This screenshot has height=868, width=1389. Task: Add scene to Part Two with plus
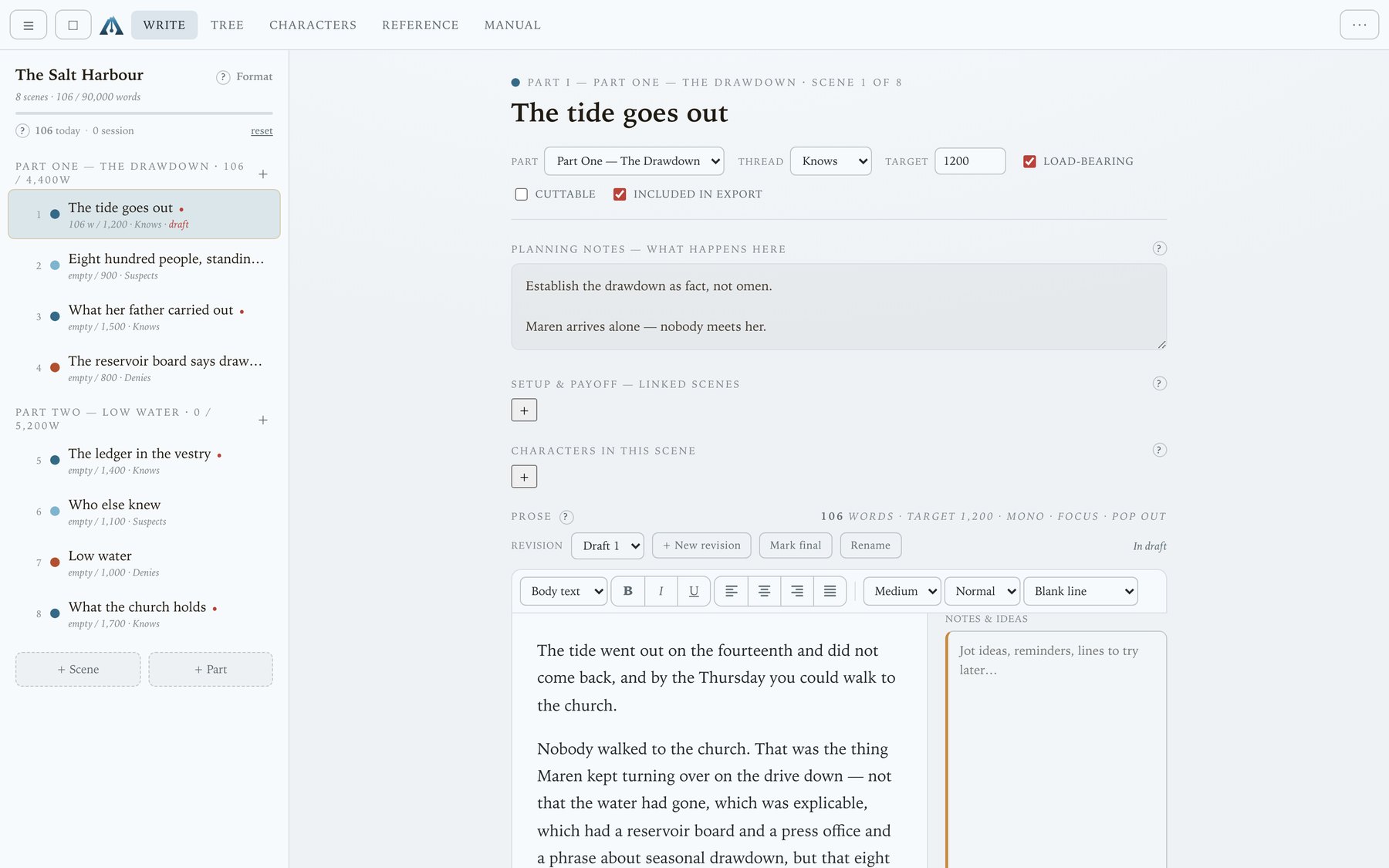[263, 420]
